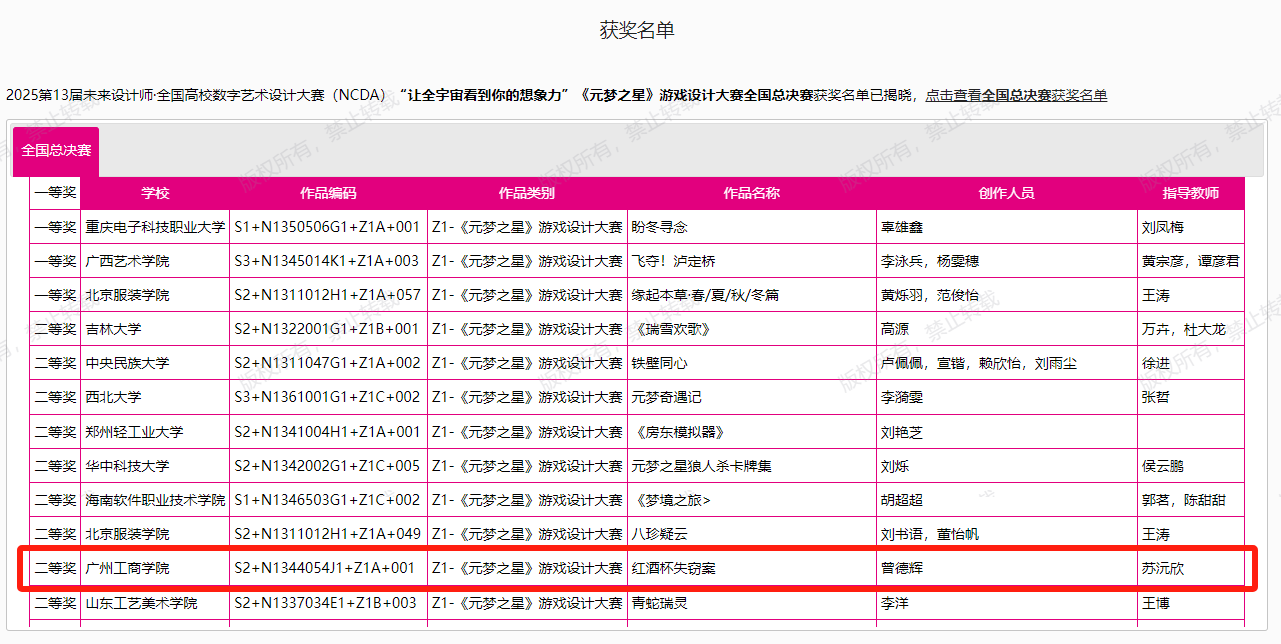1281x644 pixels.
Task: Select 广州工商学院 in the highlighted row
Action: [x=127, y=568]
